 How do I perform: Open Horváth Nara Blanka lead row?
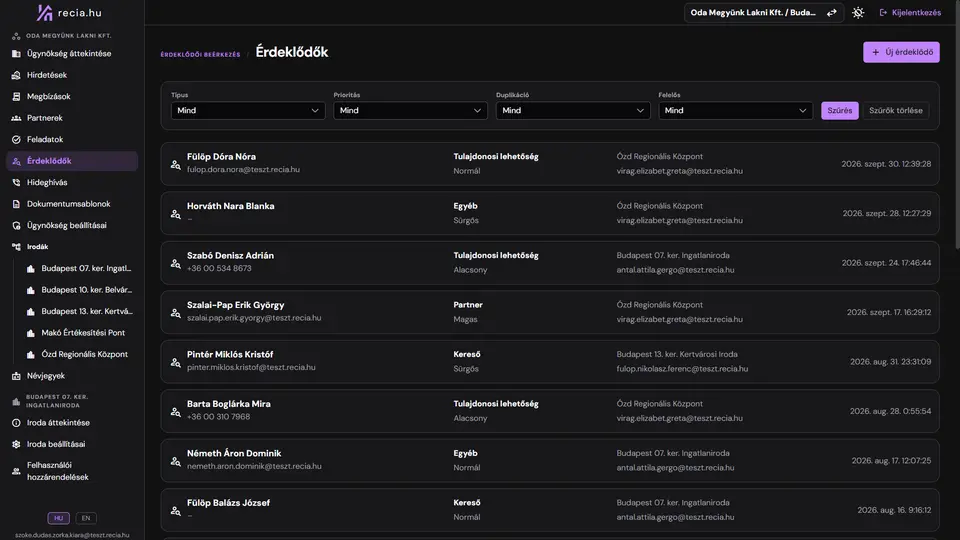[x=550, y=214]
